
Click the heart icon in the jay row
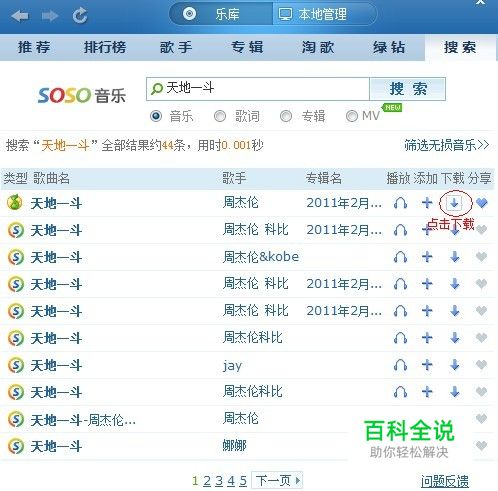(x=482, y=365)
